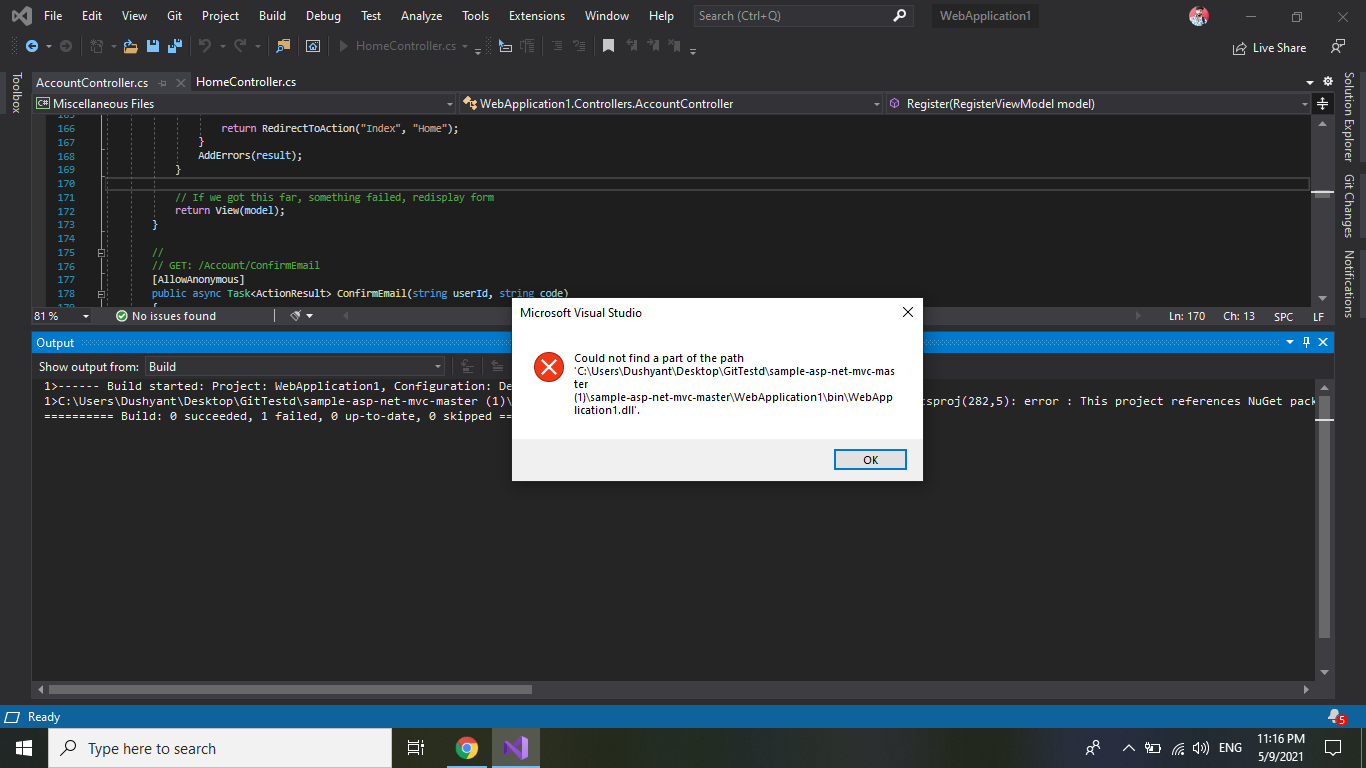The height and width of the screenshot is (768, 1366).
Task: Open the tab list dropdown arrow
Action: [x=1310, y=82]
